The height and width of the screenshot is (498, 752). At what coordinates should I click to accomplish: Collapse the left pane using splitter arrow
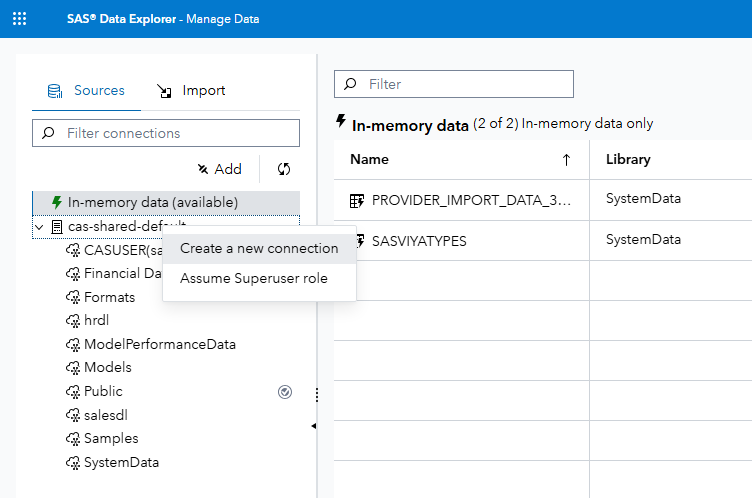pyautogui.click(x=313, y=427)
